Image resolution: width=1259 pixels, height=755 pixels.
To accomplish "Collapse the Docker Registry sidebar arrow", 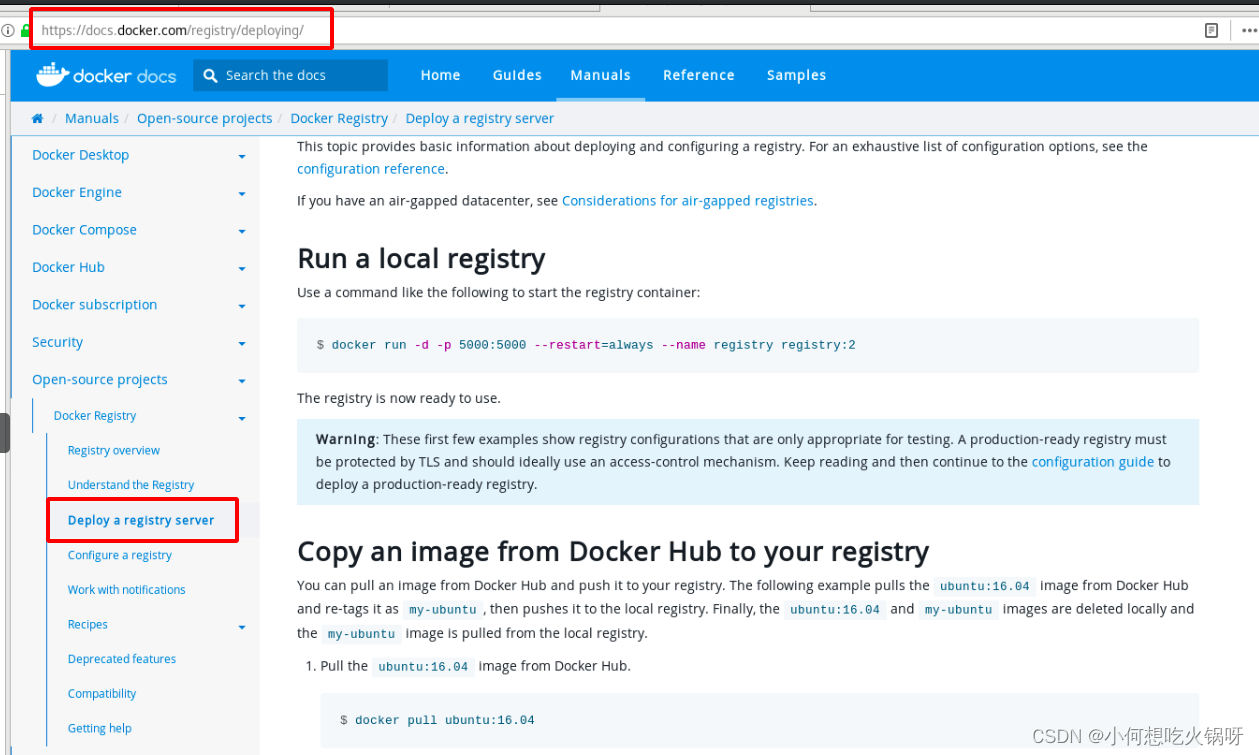I will (242, 419).
